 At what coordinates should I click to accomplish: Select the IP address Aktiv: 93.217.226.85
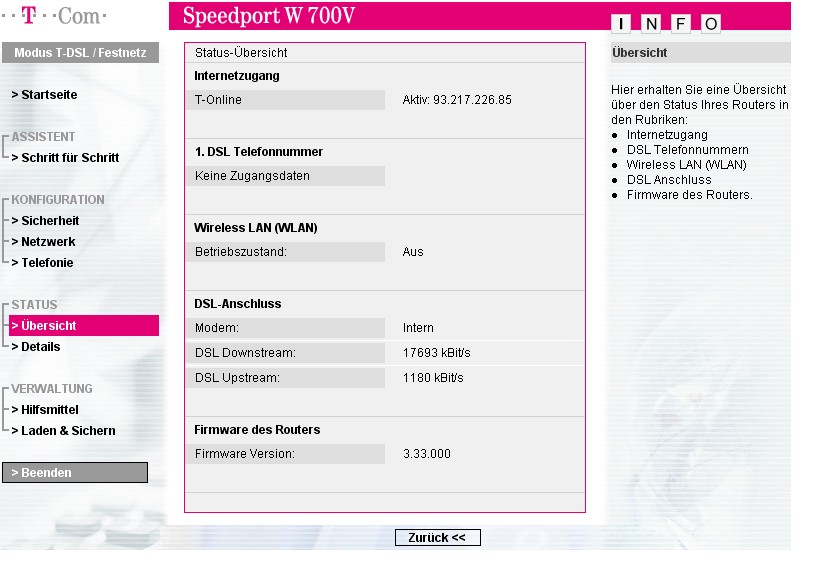(x=457, y=99)
